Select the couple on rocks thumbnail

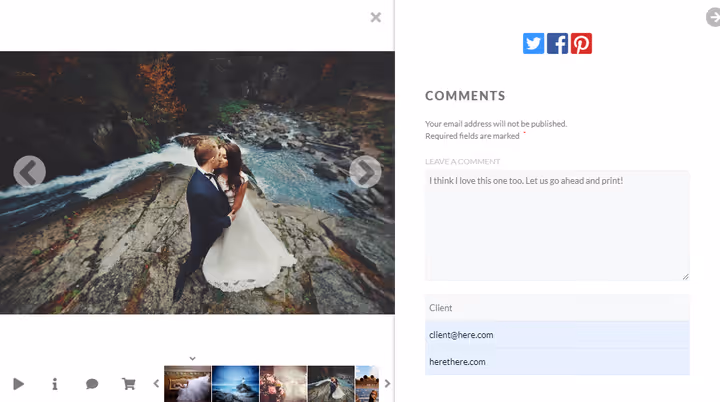331,384
